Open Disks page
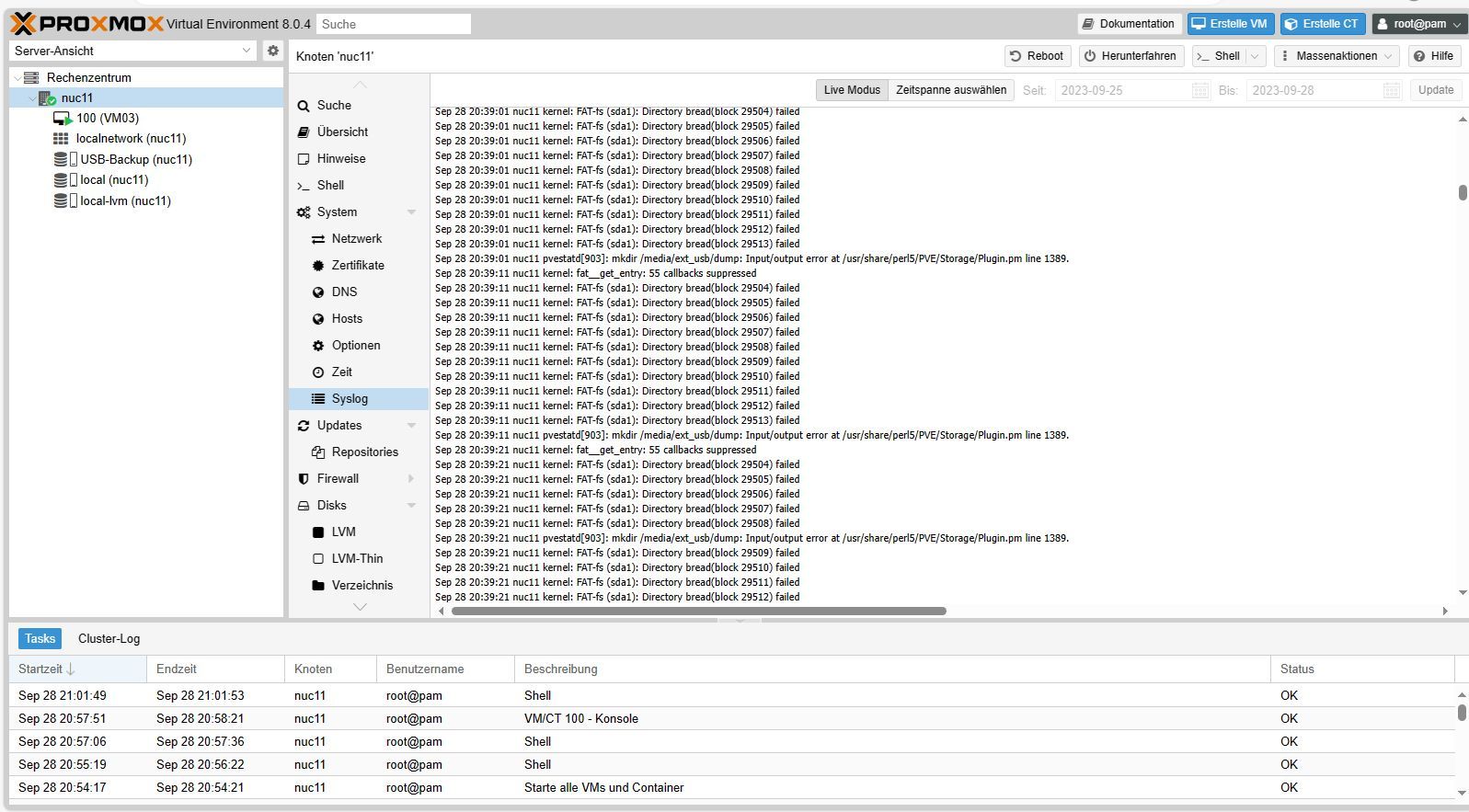This screenshot has width=1469, height=812. tap(332, 505)
